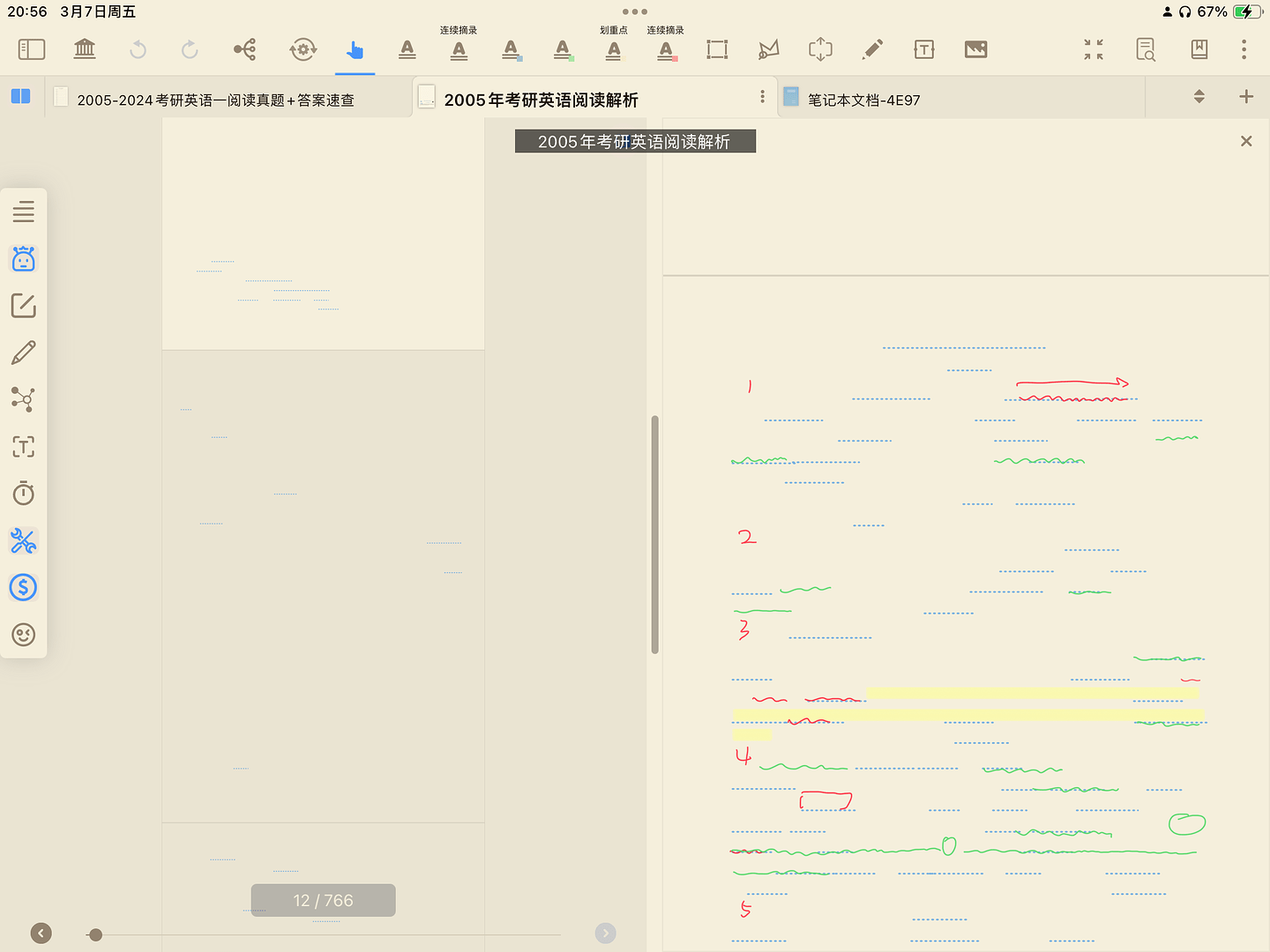Toggle the sidebar panel icon in top toolbar
1270x952 pixels.
32,49
